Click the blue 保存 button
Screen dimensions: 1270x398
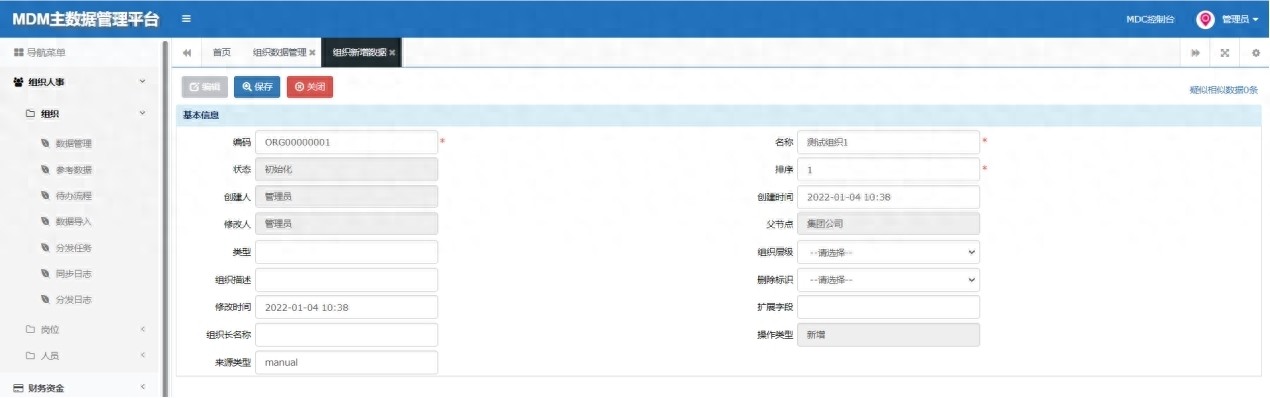257,87
